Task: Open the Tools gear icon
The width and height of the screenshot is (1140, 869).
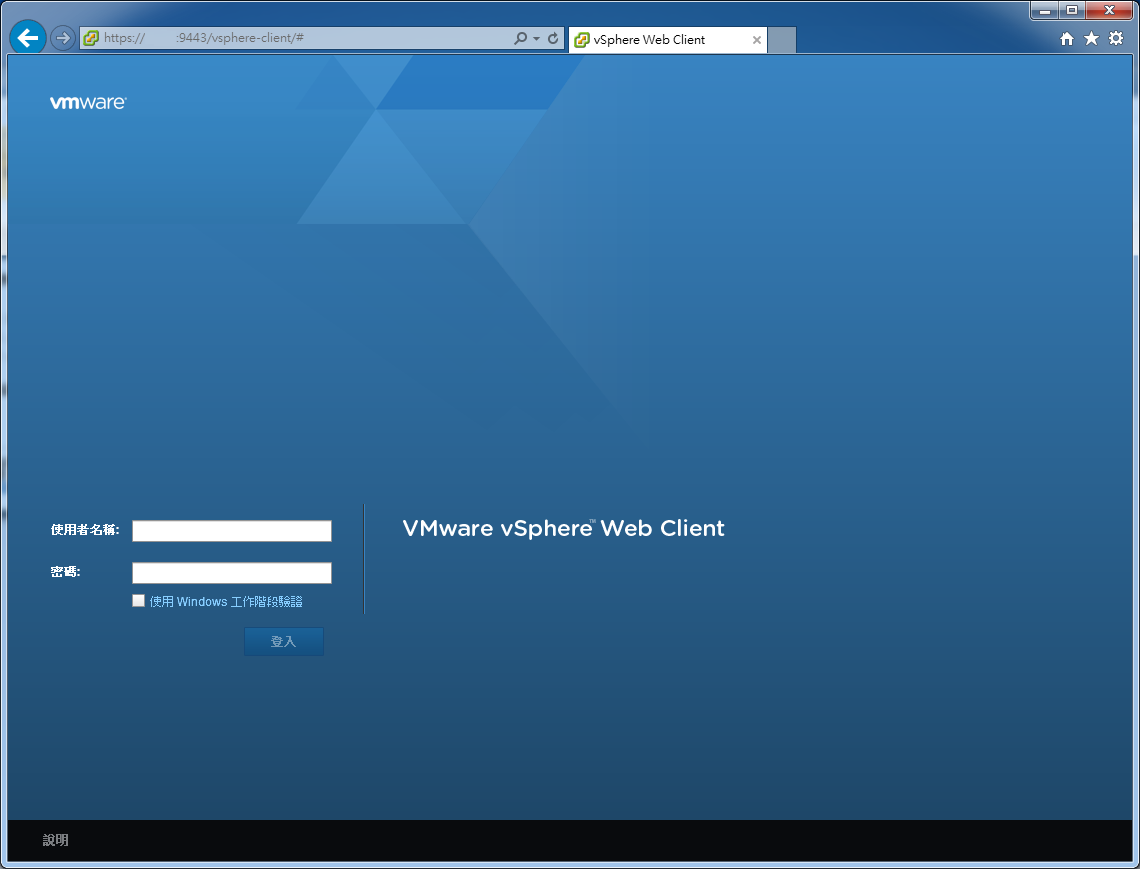Action: [1115, 38]
